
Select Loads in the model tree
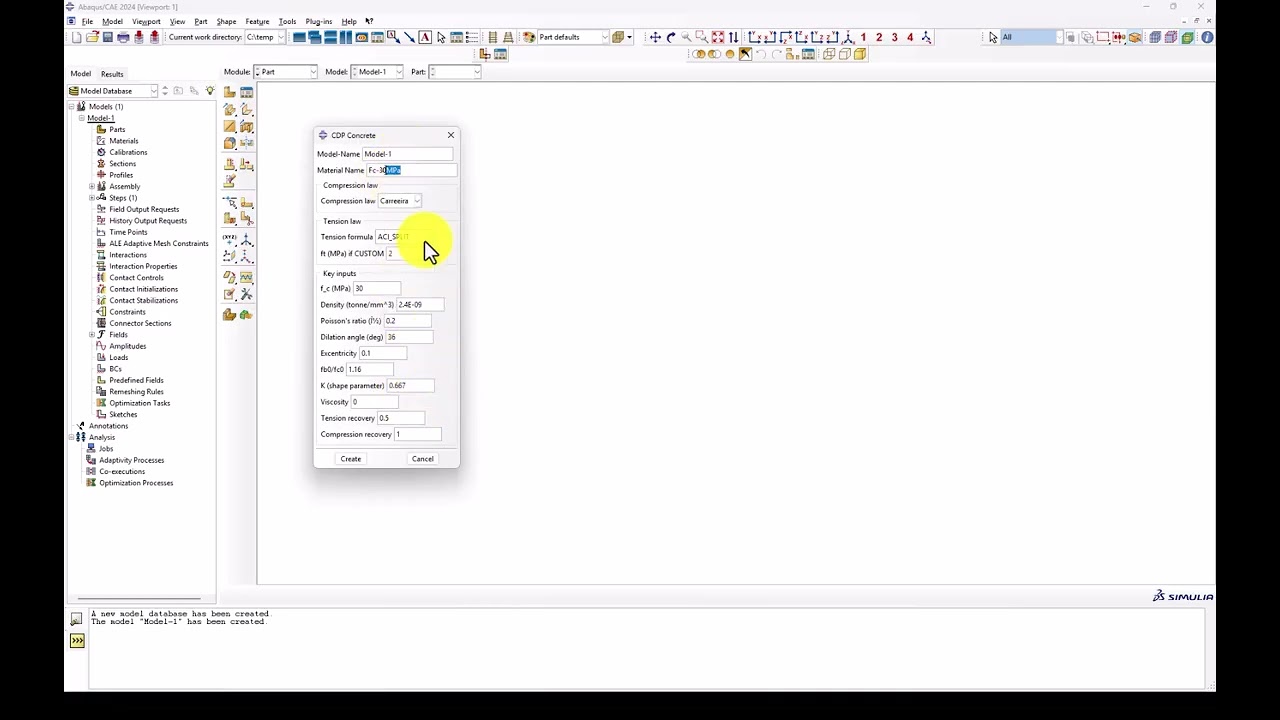[119, 358]
